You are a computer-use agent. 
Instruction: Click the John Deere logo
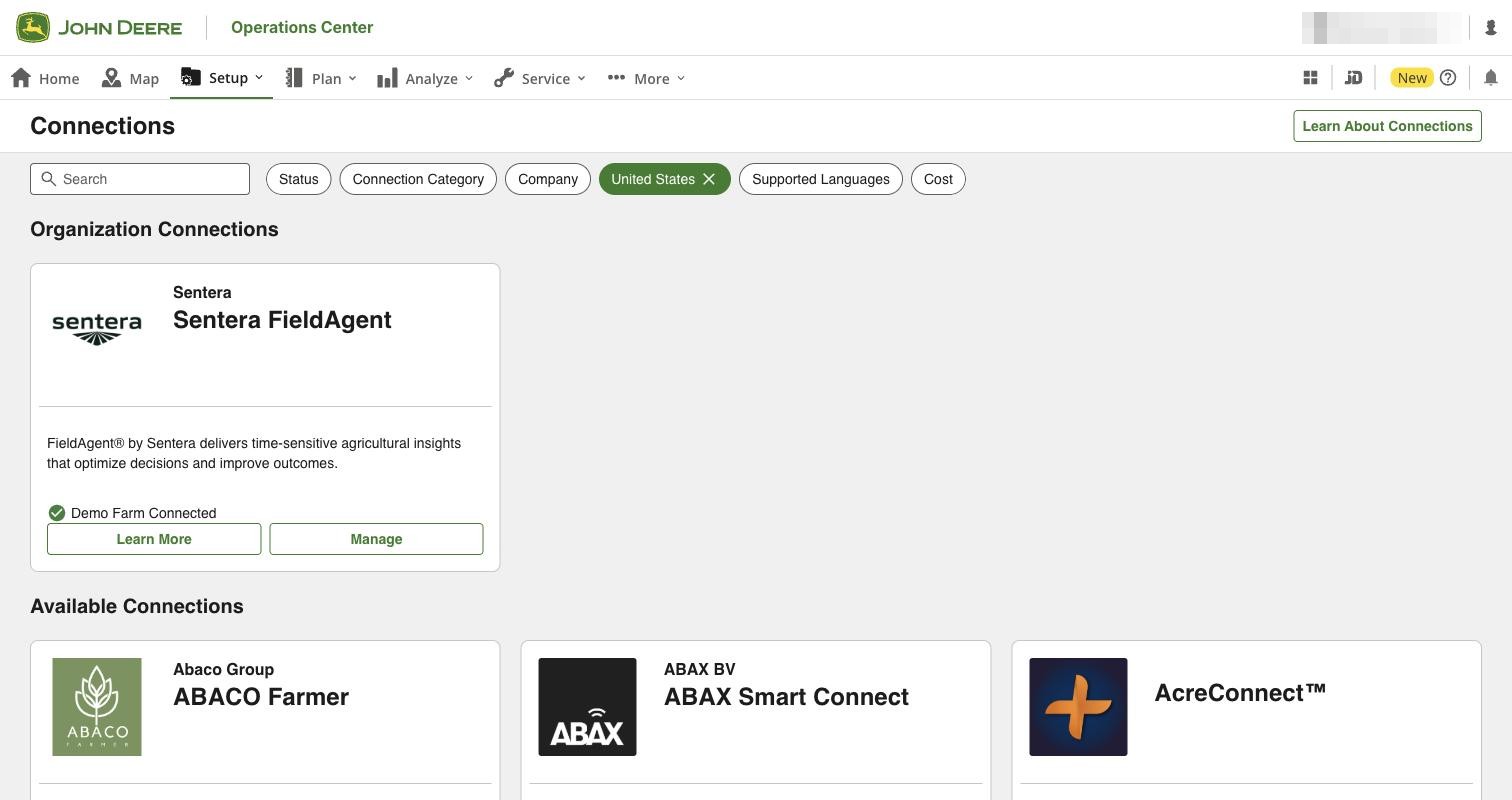(99, 27)
